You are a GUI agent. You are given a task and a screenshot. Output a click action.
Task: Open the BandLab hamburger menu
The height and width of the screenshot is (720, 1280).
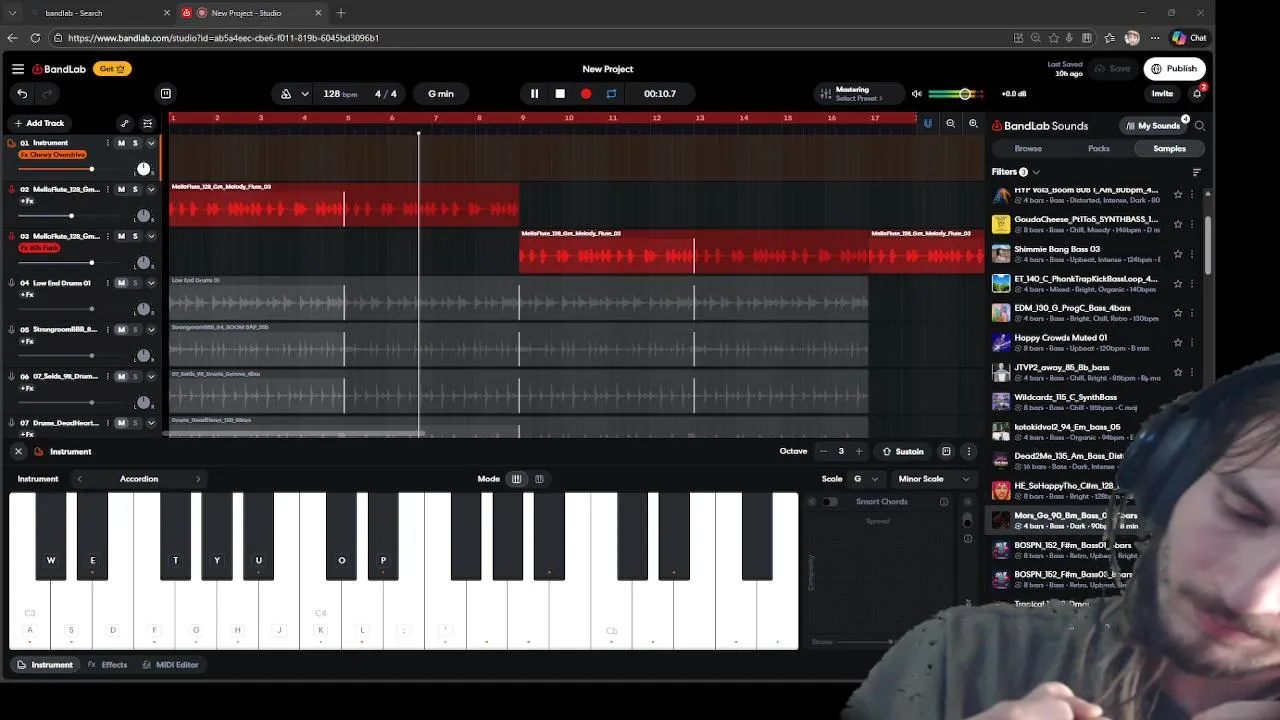(18, 69)
